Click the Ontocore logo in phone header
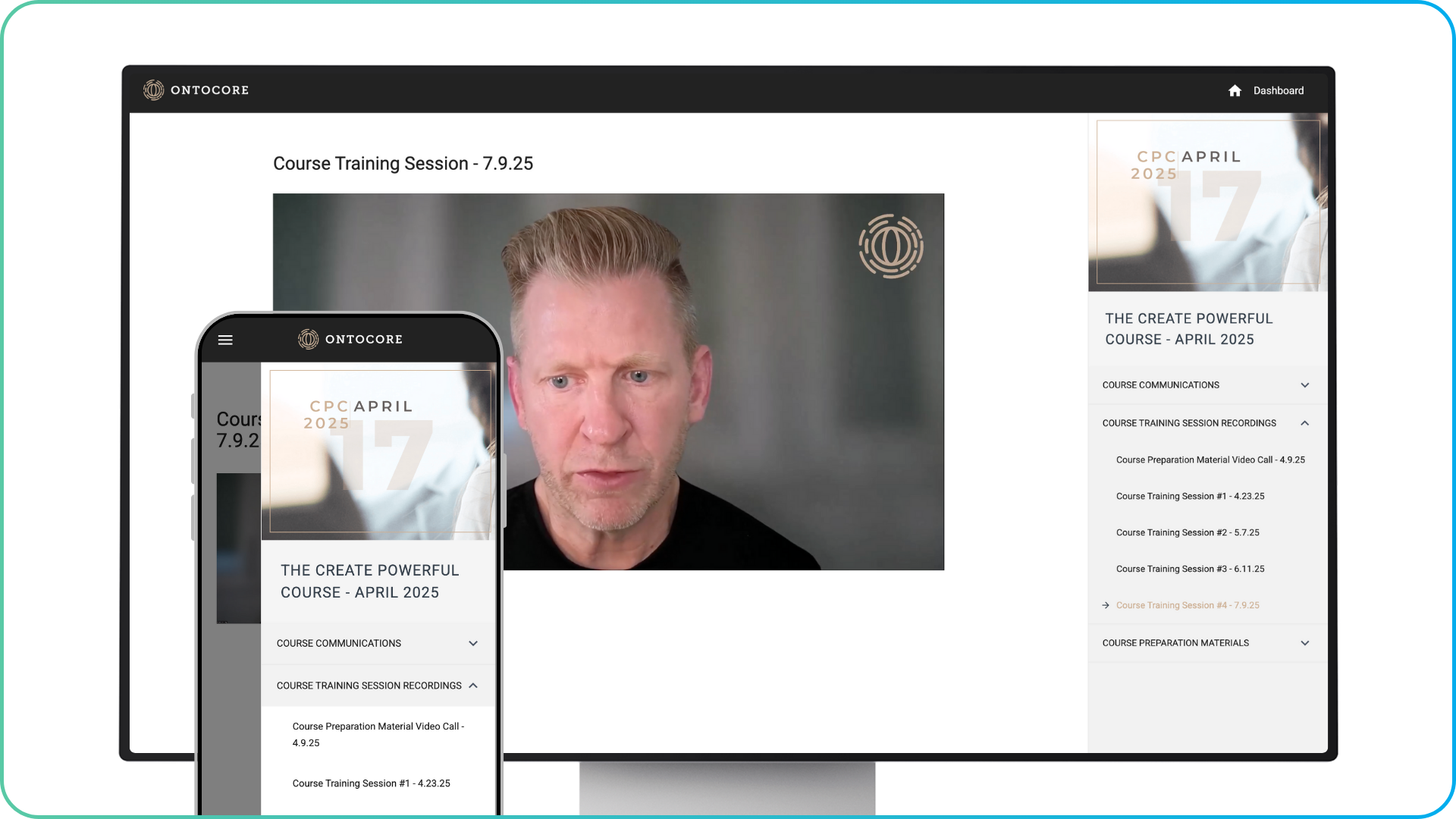The width and height of the screenshot is (1456, 819). coord(350,339)
